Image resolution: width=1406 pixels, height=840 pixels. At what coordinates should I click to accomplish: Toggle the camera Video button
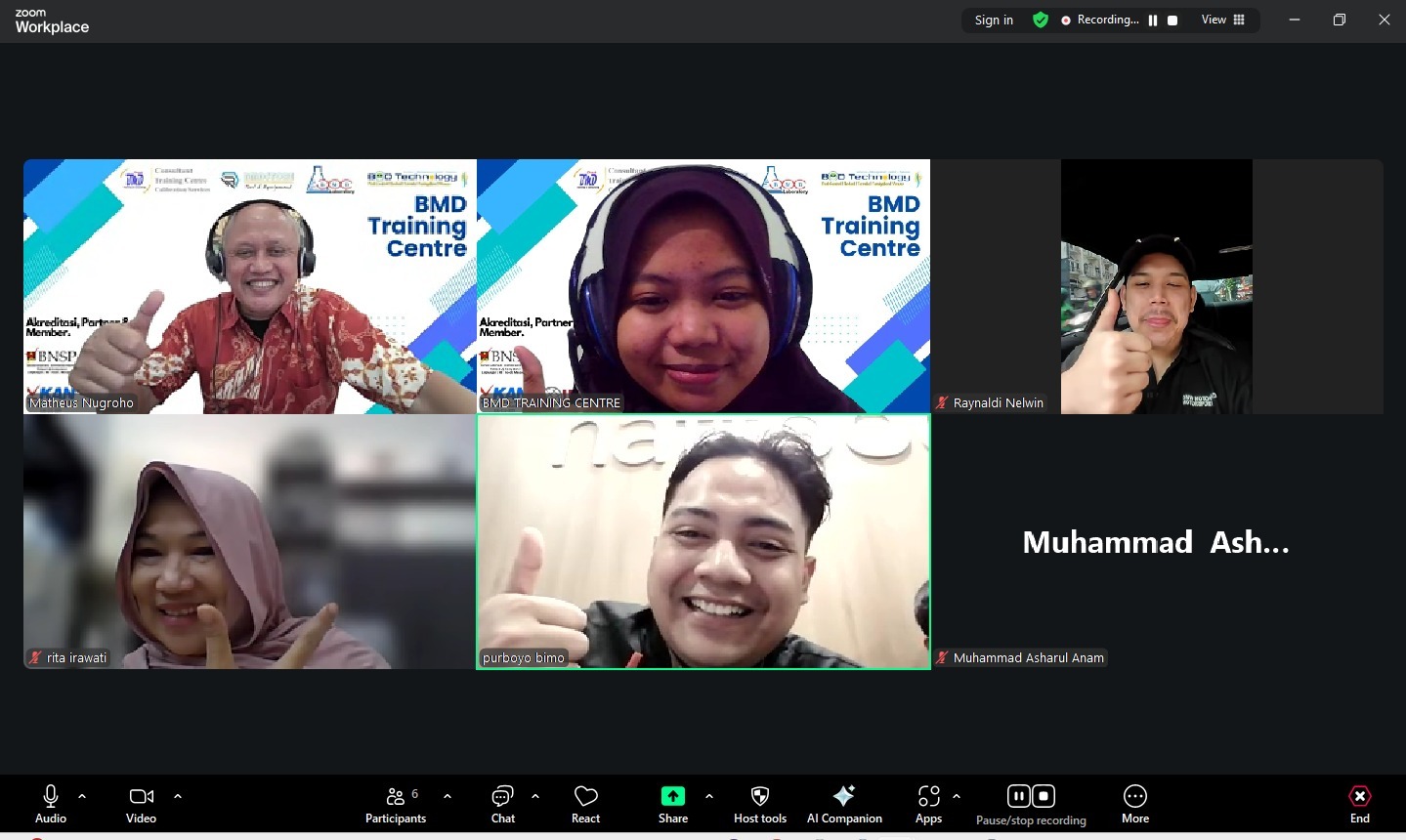(141, 804)
